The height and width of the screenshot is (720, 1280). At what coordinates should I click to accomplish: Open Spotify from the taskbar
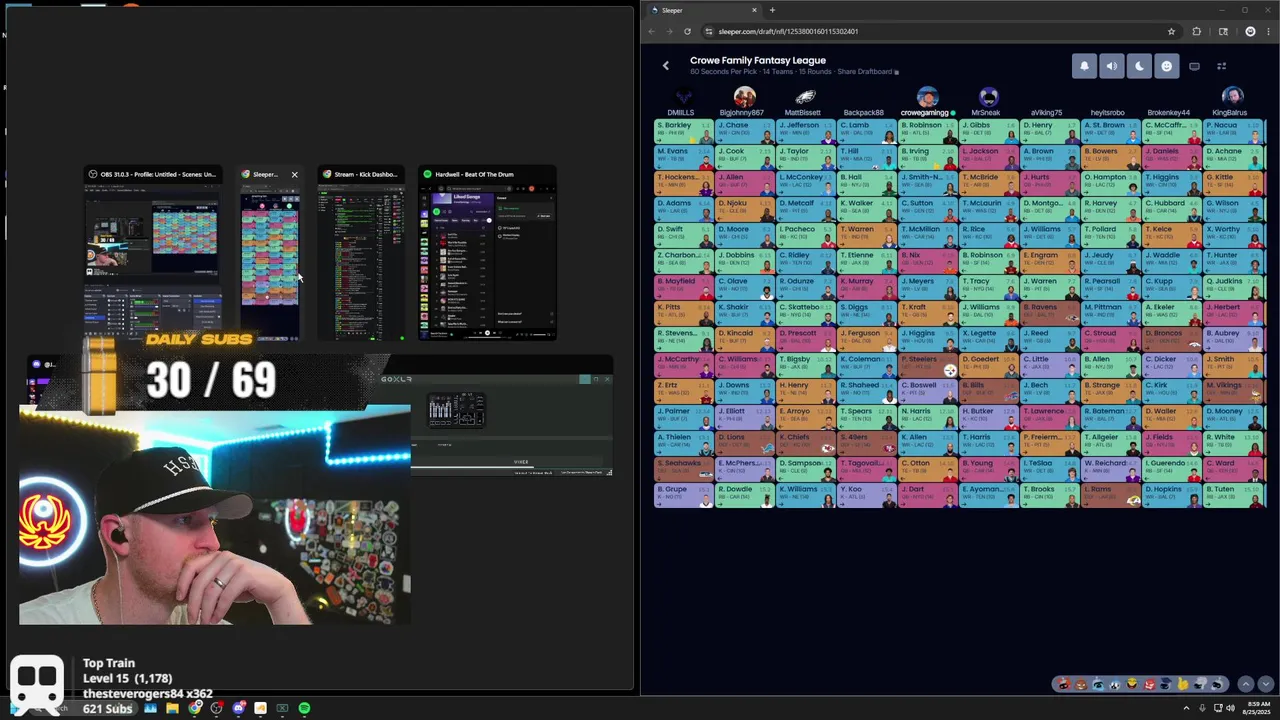point(304,708)
